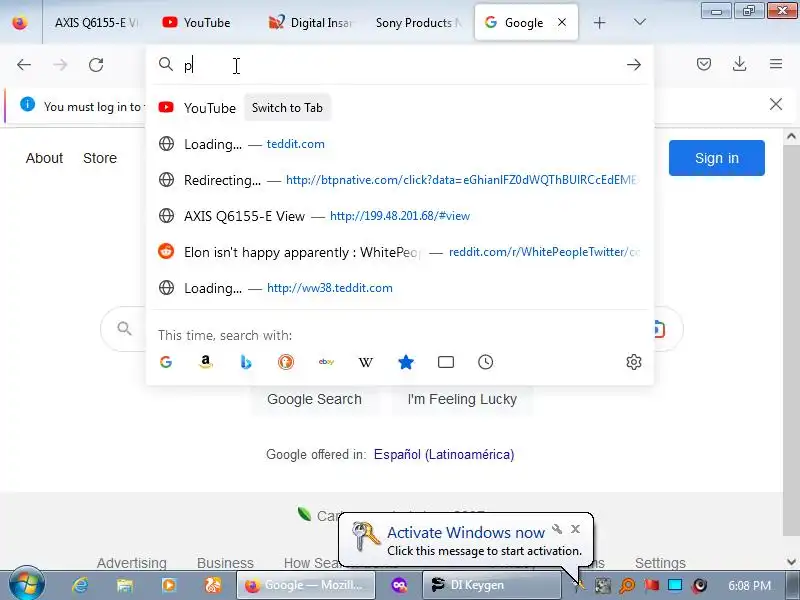800x600 pixels.
Task: Switch to the Digital Insanity tab
Action: (x=310, y=22)
